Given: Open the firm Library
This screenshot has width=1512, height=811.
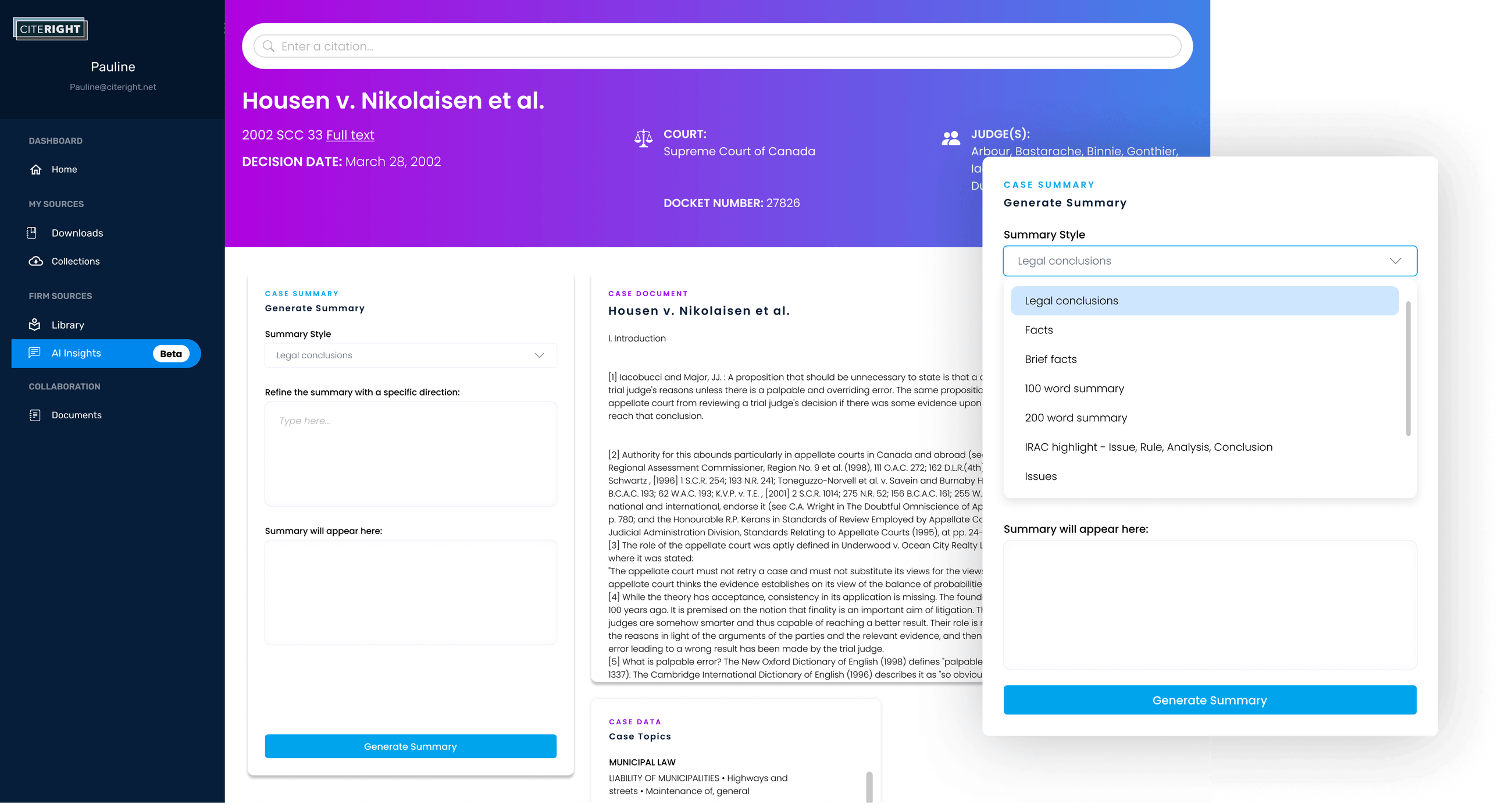Looking at the screenshot, I should click(69, 324).
